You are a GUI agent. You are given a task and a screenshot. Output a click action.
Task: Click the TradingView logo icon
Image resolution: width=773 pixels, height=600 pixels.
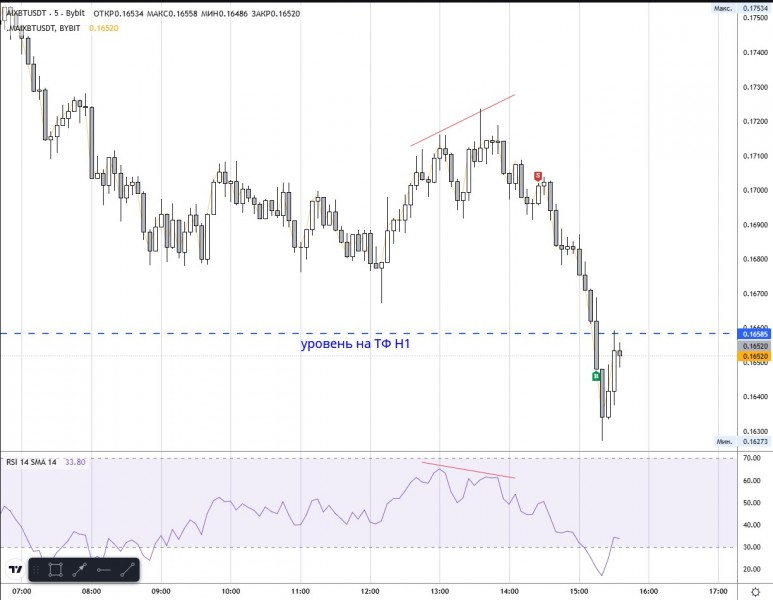pos(16,569)
